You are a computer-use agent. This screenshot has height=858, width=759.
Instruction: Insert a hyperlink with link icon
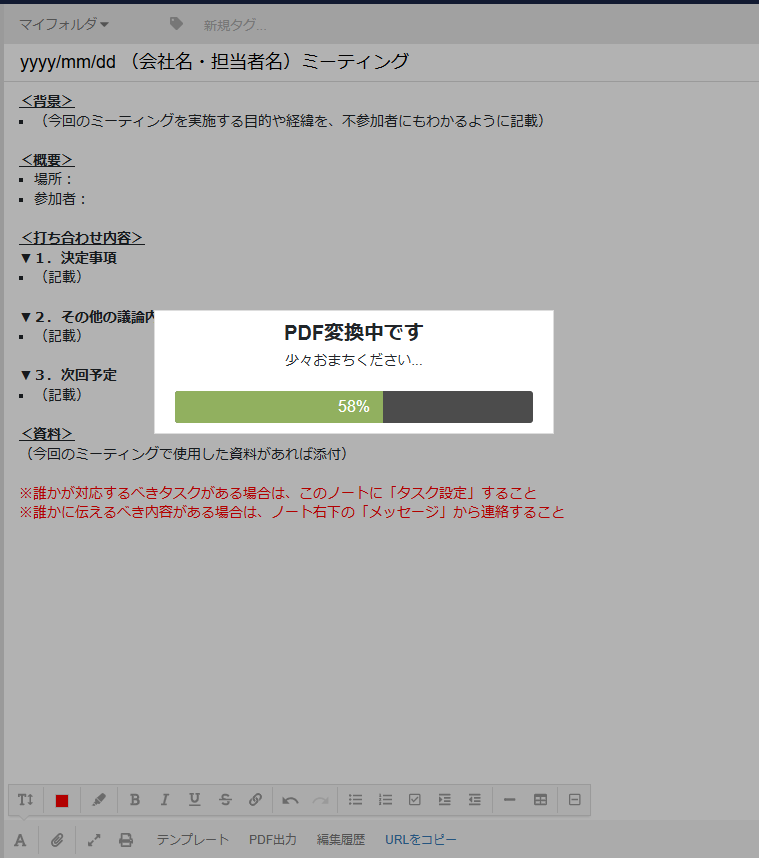[255, 800]
